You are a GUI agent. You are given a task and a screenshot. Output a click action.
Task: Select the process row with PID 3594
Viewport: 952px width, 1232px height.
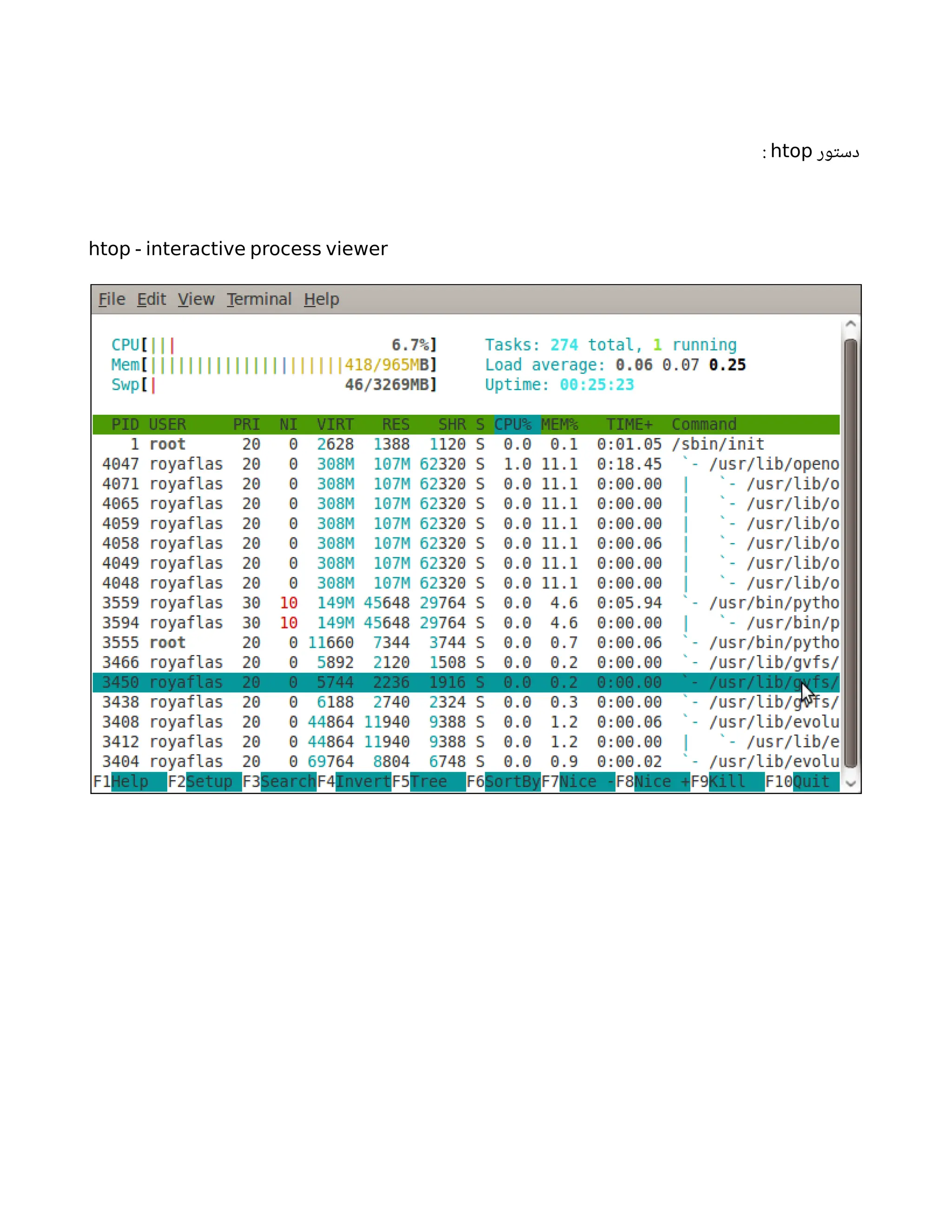[x=466, y=623]
